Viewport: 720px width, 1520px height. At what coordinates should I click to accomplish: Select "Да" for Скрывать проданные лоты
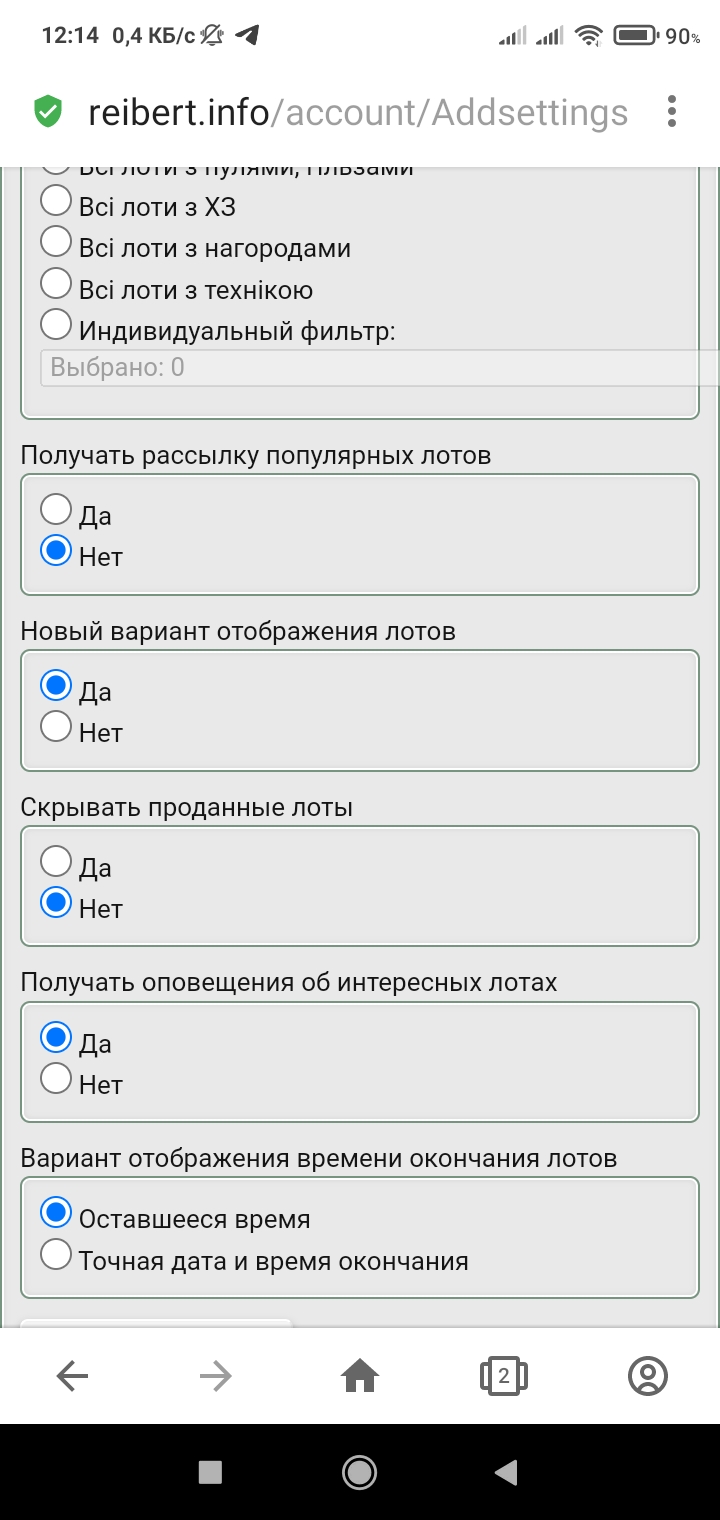[x=56, y=861]
